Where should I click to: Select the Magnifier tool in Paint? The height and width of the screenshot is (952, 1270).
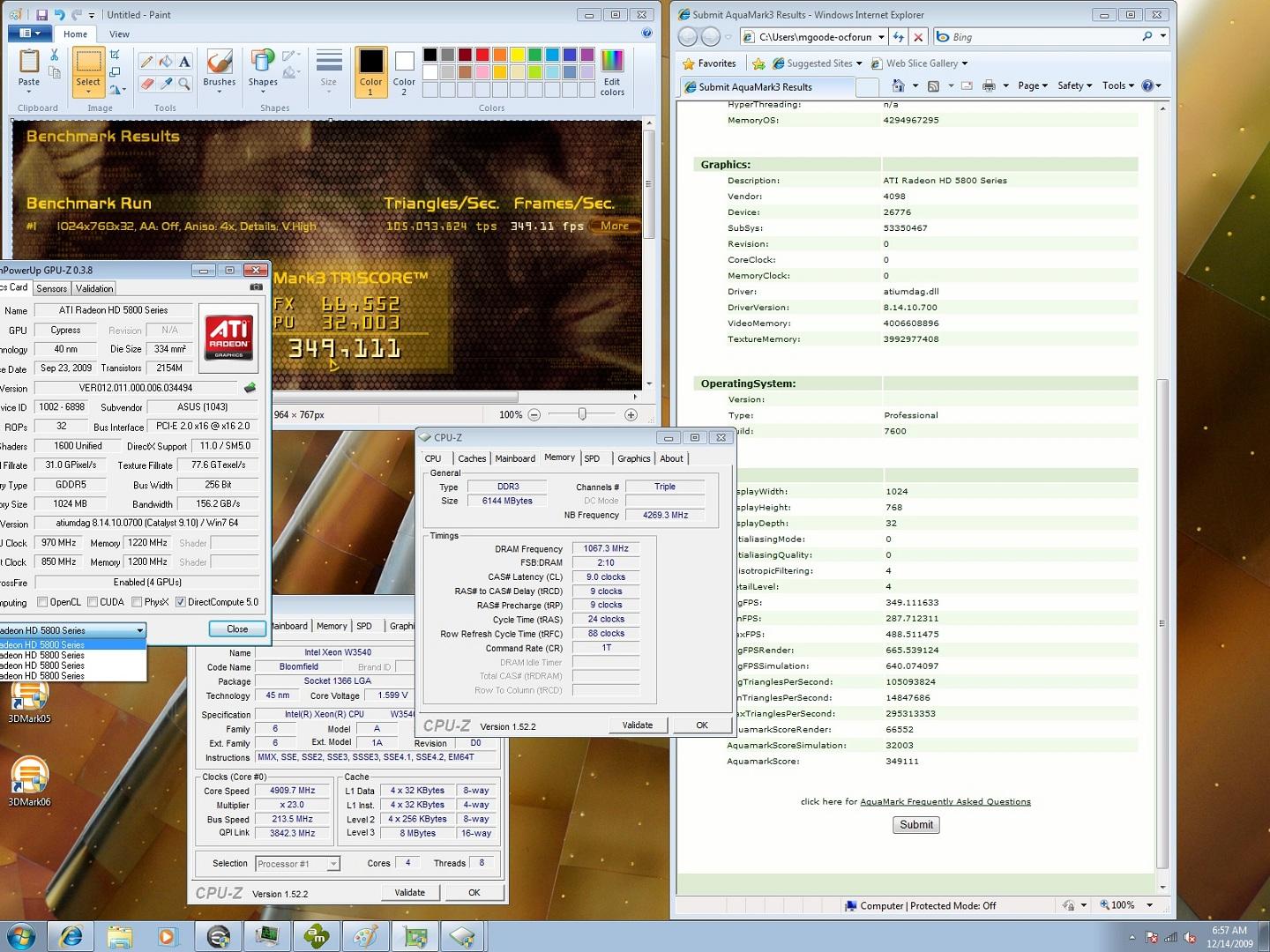184,84
